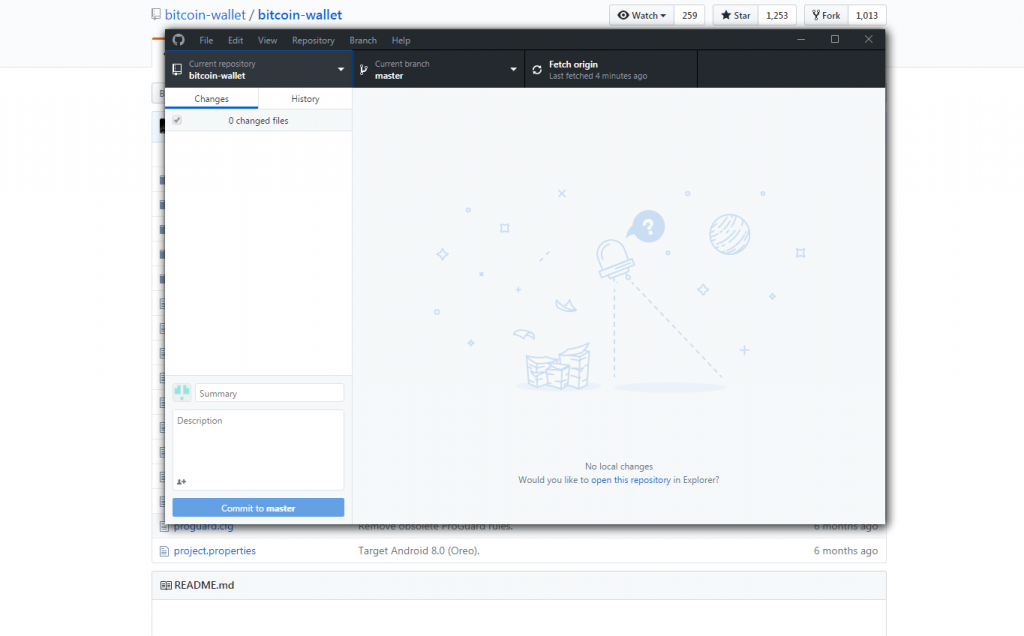Click the eye icon on GitHub Watch button
The image size is (1024, 636).
pos(624,15)
